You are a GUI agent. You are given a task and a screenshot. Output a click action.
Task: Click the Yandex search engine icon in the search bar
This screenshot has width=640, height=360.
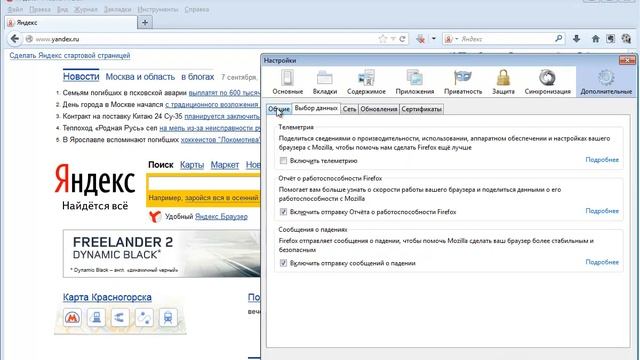point(448,39)
